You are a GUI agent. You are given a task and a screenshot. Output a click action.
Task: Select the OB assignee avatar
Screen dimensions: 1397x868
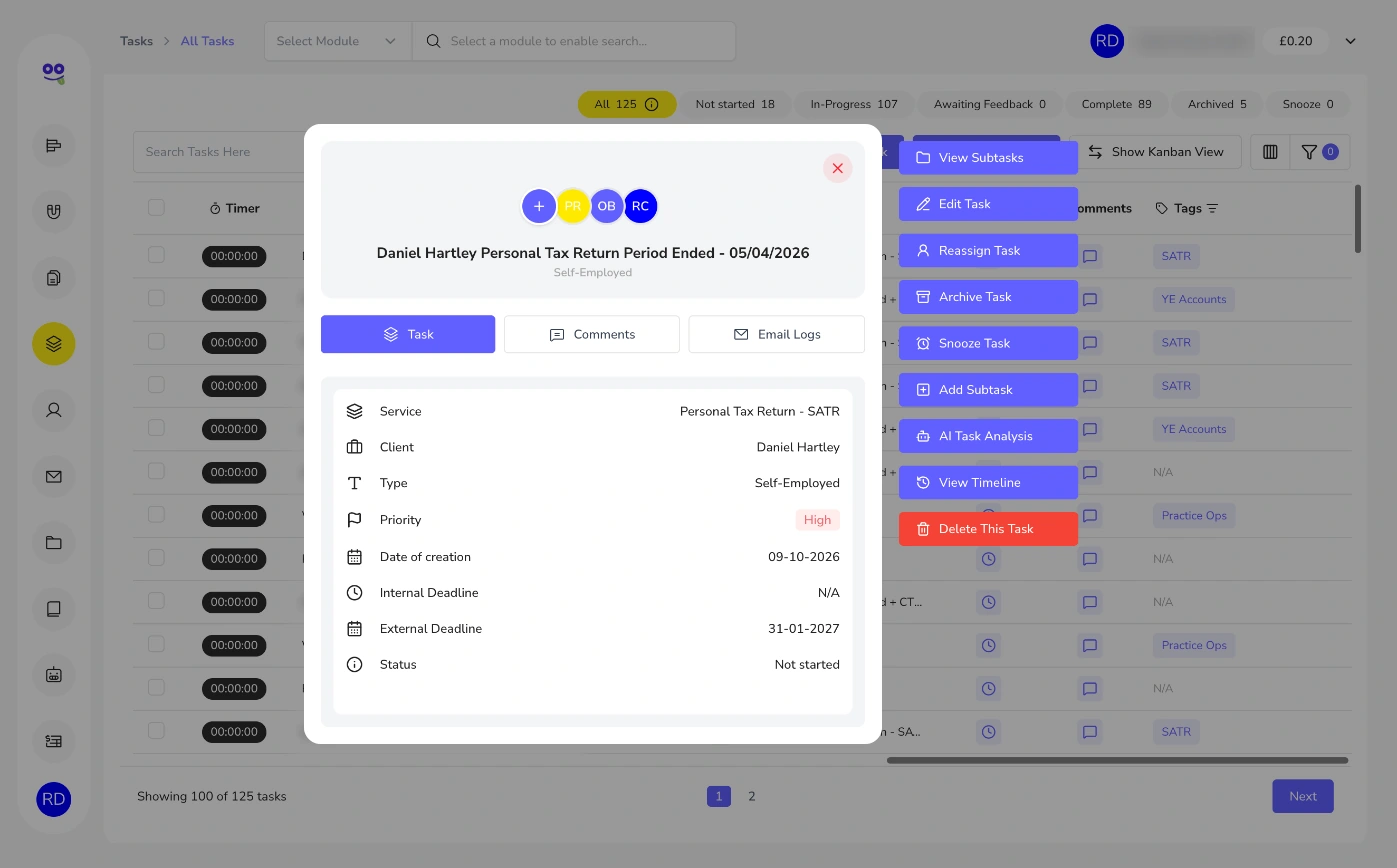[x=607, y=206]
